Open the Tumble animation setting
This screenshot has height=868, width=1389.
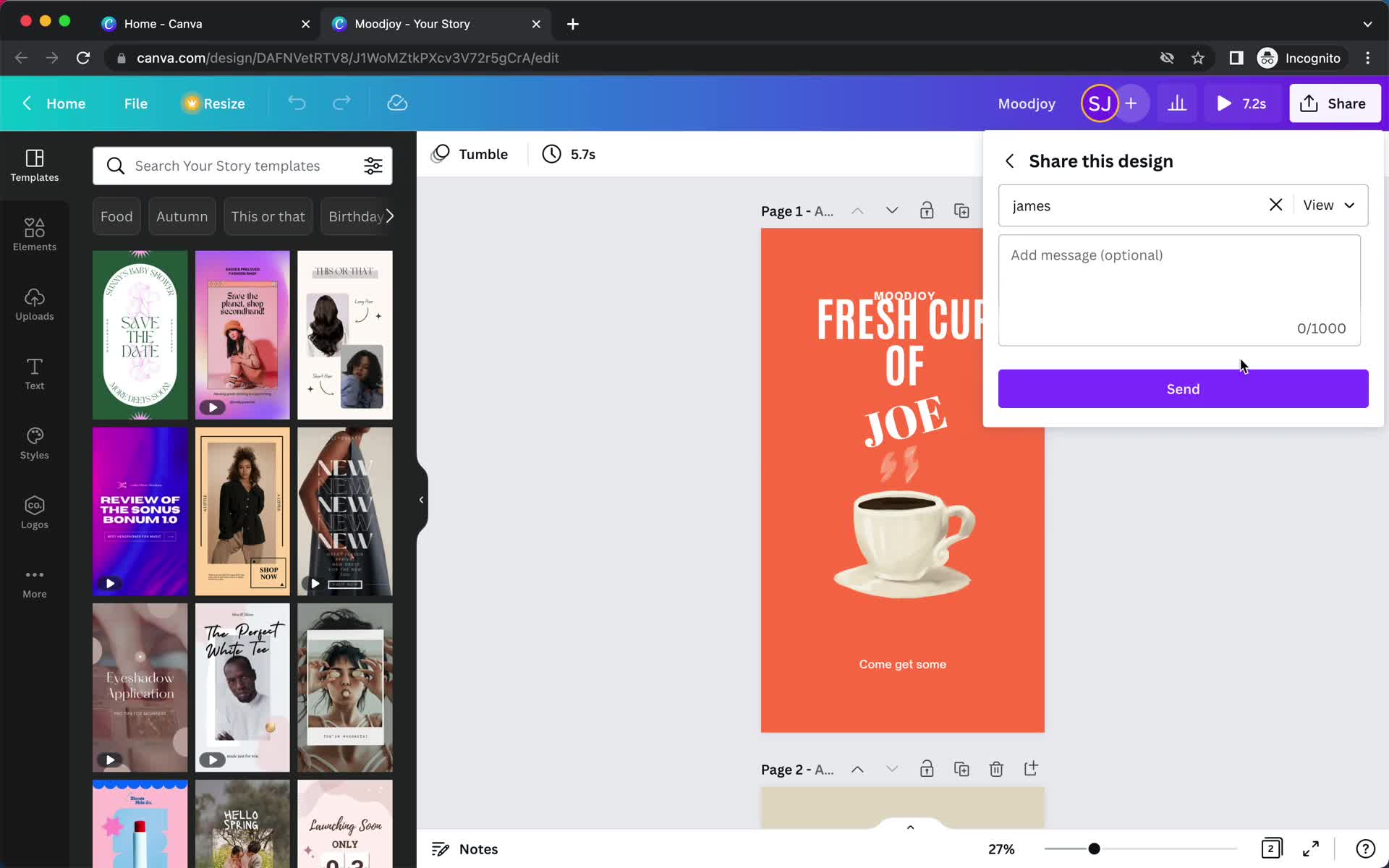tap(470, 154)
